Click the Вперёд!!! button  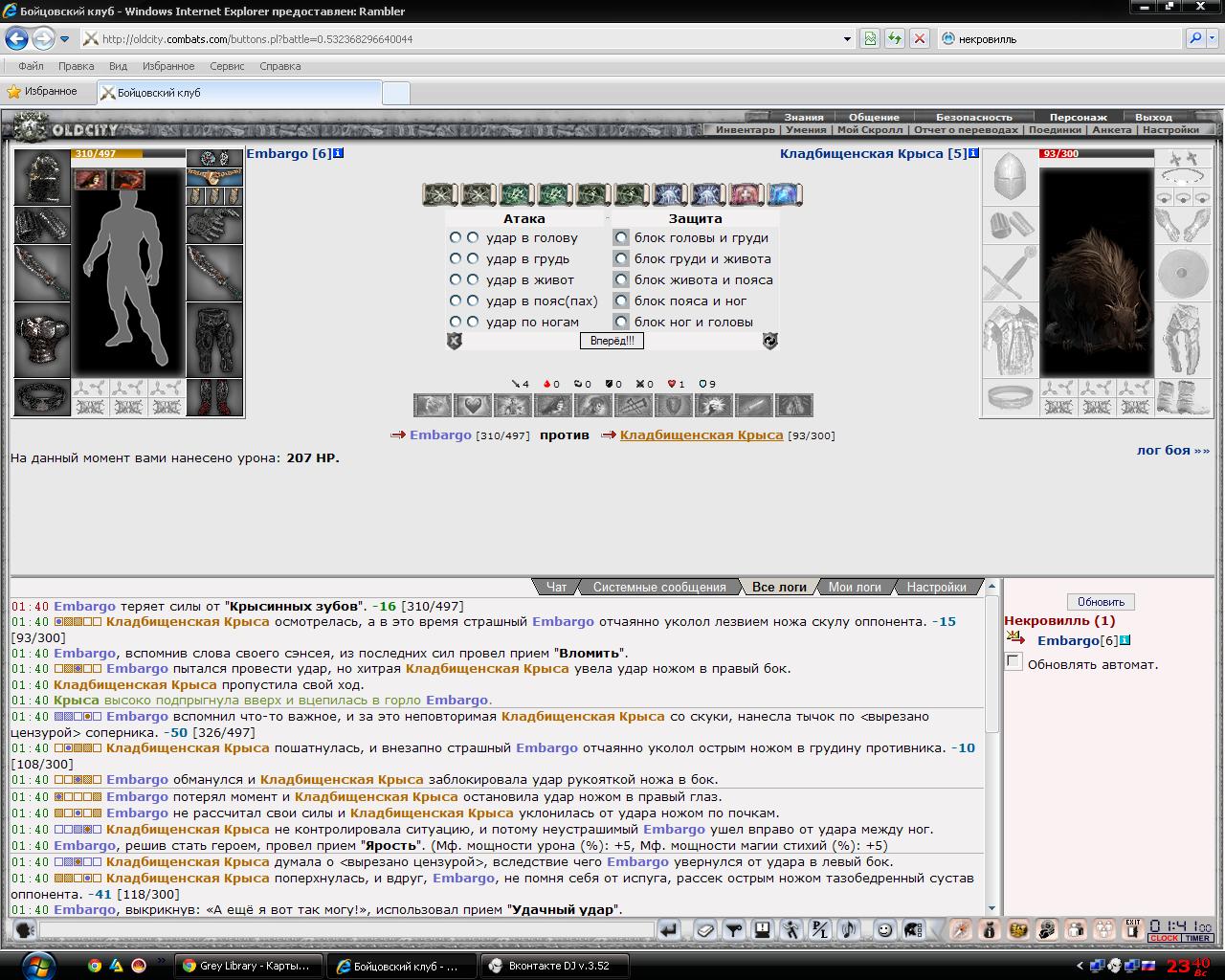click(612, 341)
